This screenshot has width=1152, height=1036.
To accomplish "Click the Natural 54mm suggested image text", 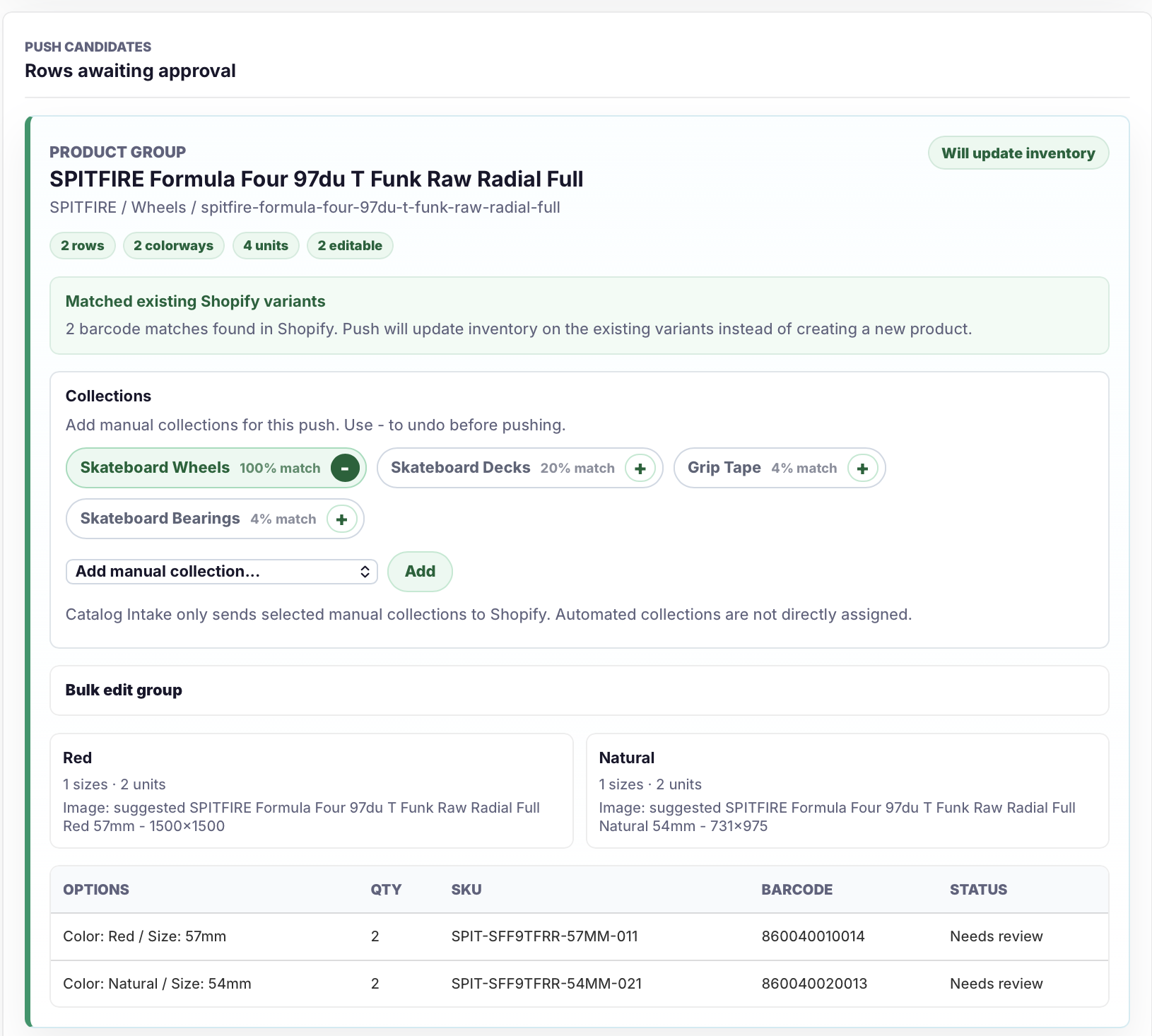I will click(837, 817).
